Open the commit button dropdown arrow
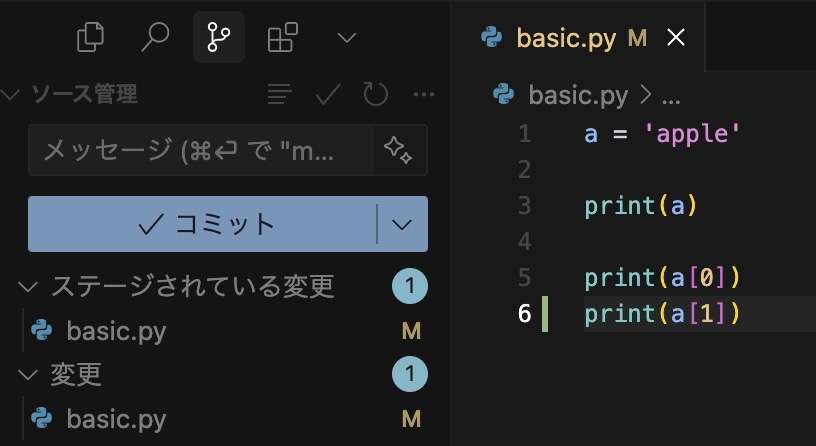Image resolution: width=816 pixels, height=446 pixels. click(402, 224)
